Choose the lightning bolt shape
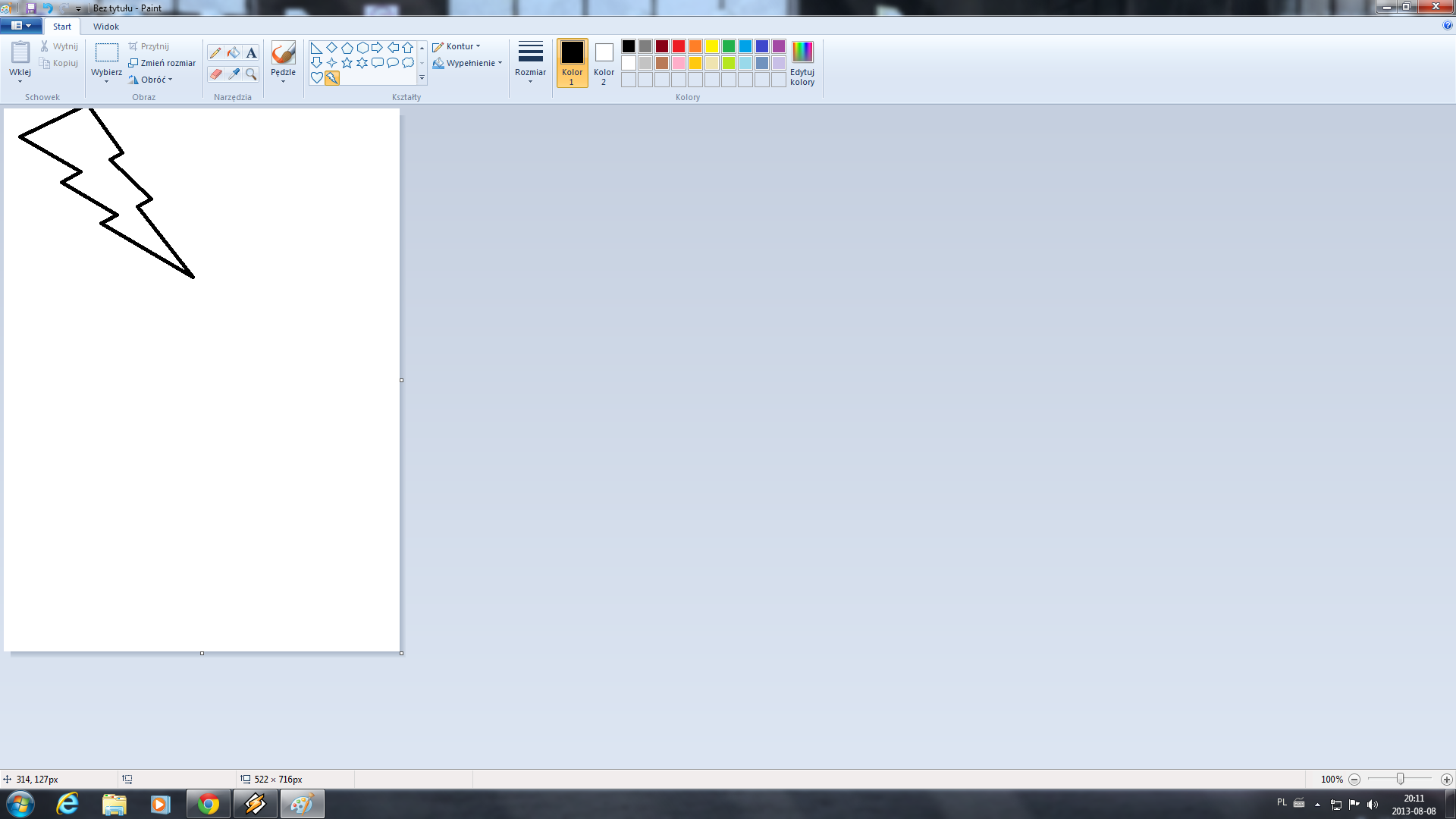Viewport: 1456px width, 819px height. 332,78
